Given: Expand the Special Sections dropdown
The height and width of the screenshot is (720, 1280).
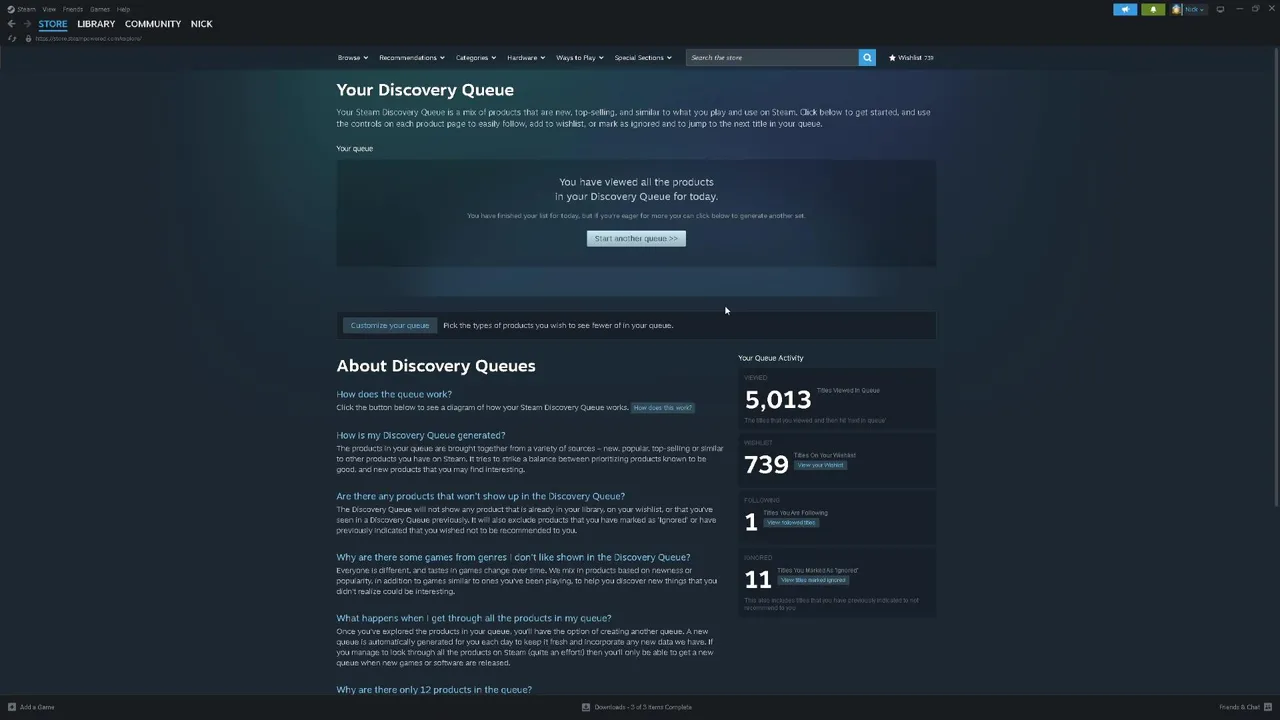Looking at the screenshot, I should pyautogui.click(x=643, y=58).
